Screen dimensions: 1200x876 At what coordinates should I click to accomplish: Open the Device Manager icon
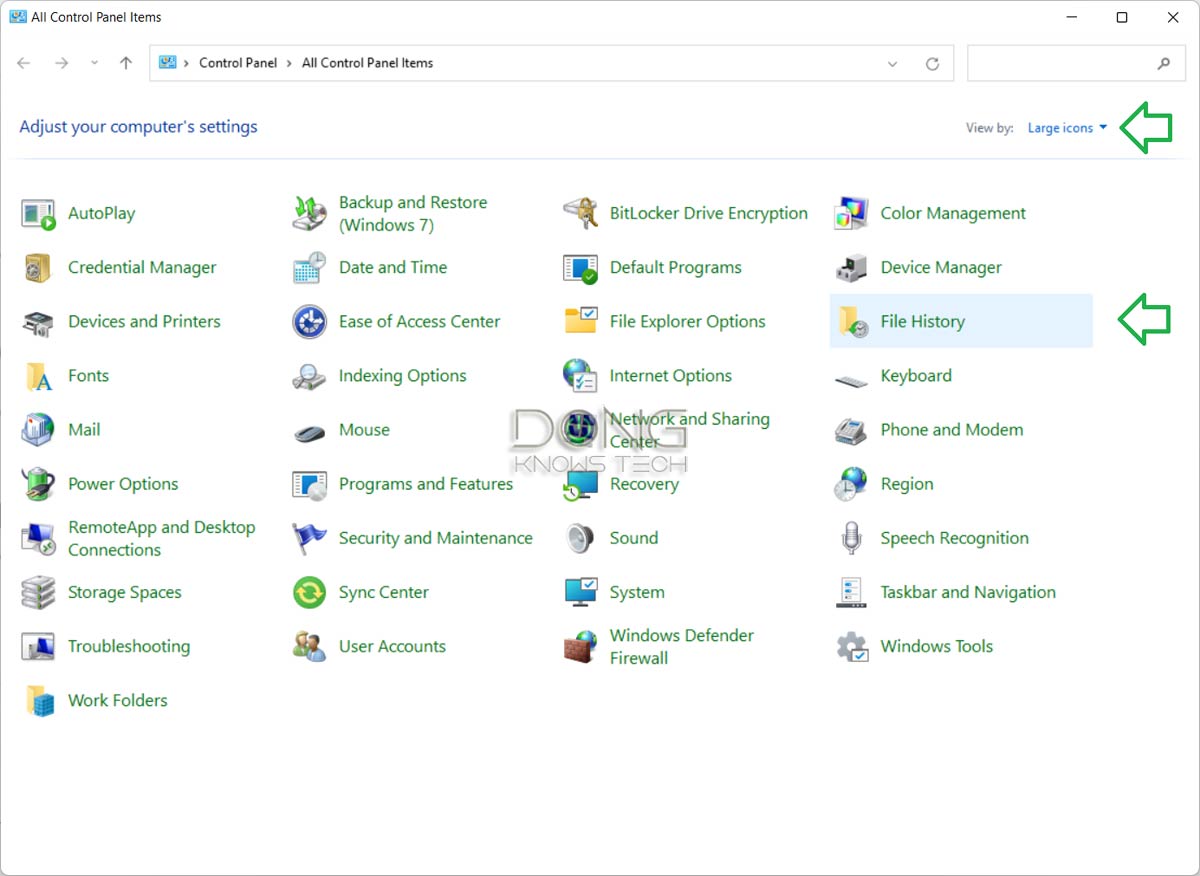tap(940, 268)
